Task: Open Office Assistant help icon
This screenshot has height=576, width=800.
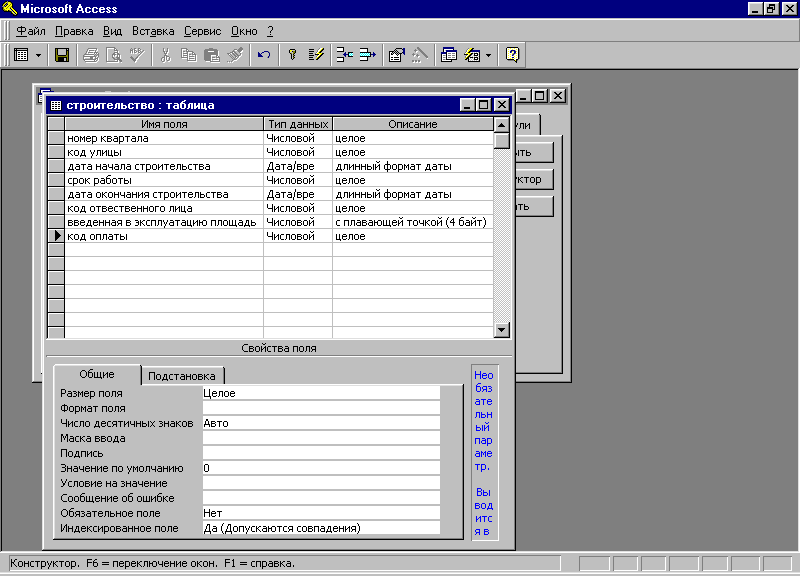Action: [x=512, y=55]
